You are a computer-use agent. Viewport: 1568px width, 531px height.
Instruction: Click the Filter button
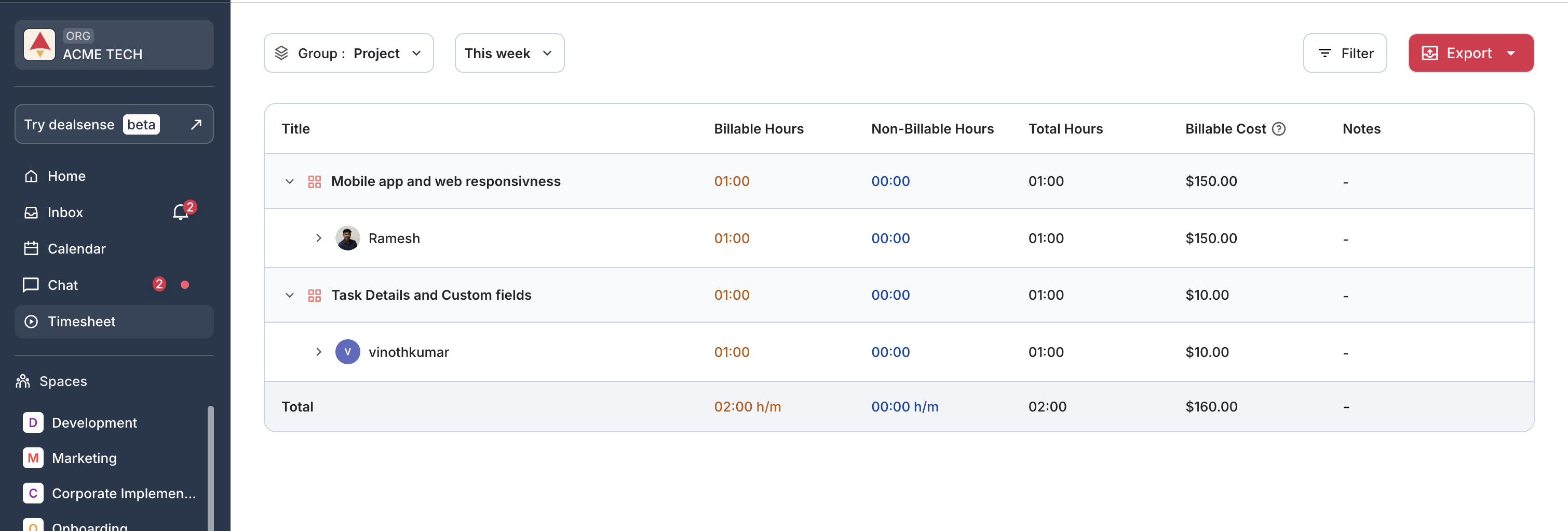1345,54
